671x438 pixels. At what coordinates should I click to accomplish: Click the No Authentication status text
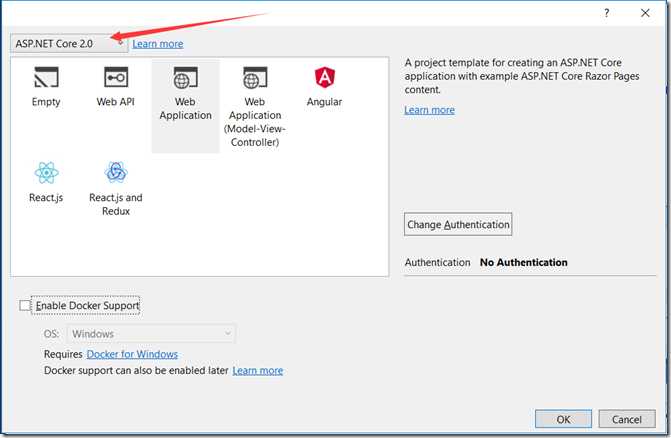[524, 262]
